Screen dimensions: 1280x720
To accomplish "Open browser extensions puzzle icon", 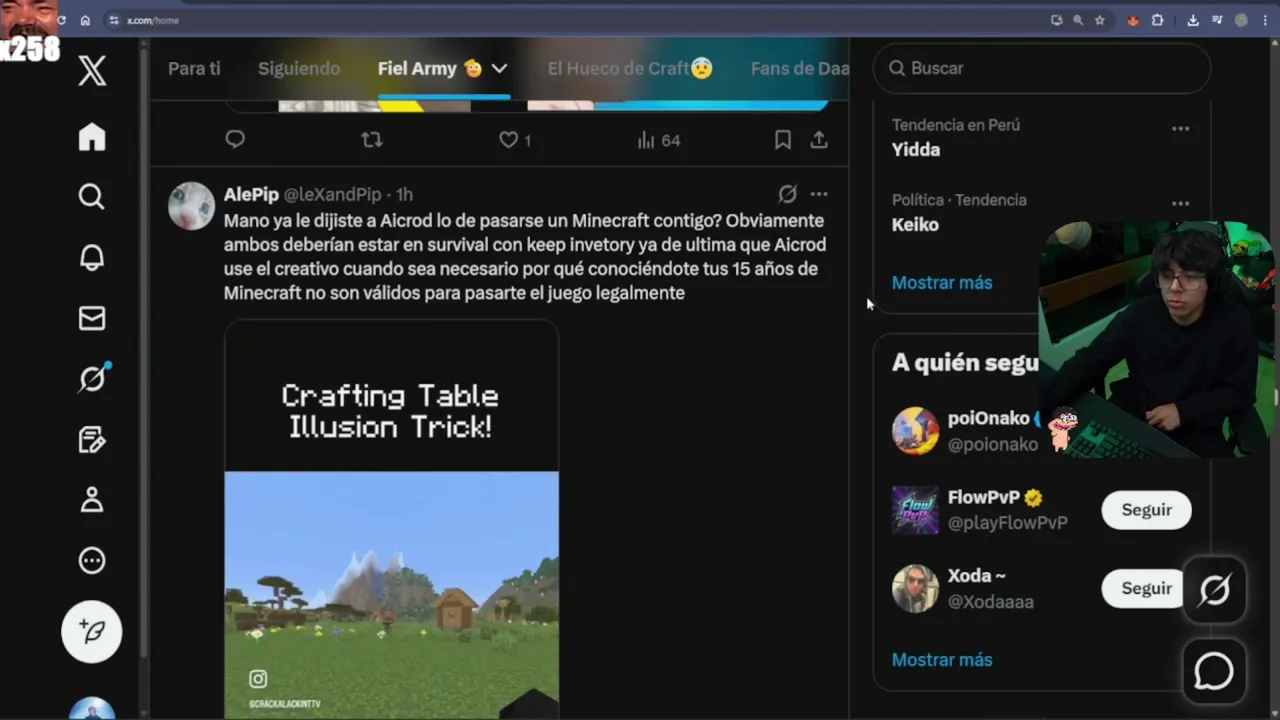I will pos(1158,20).
